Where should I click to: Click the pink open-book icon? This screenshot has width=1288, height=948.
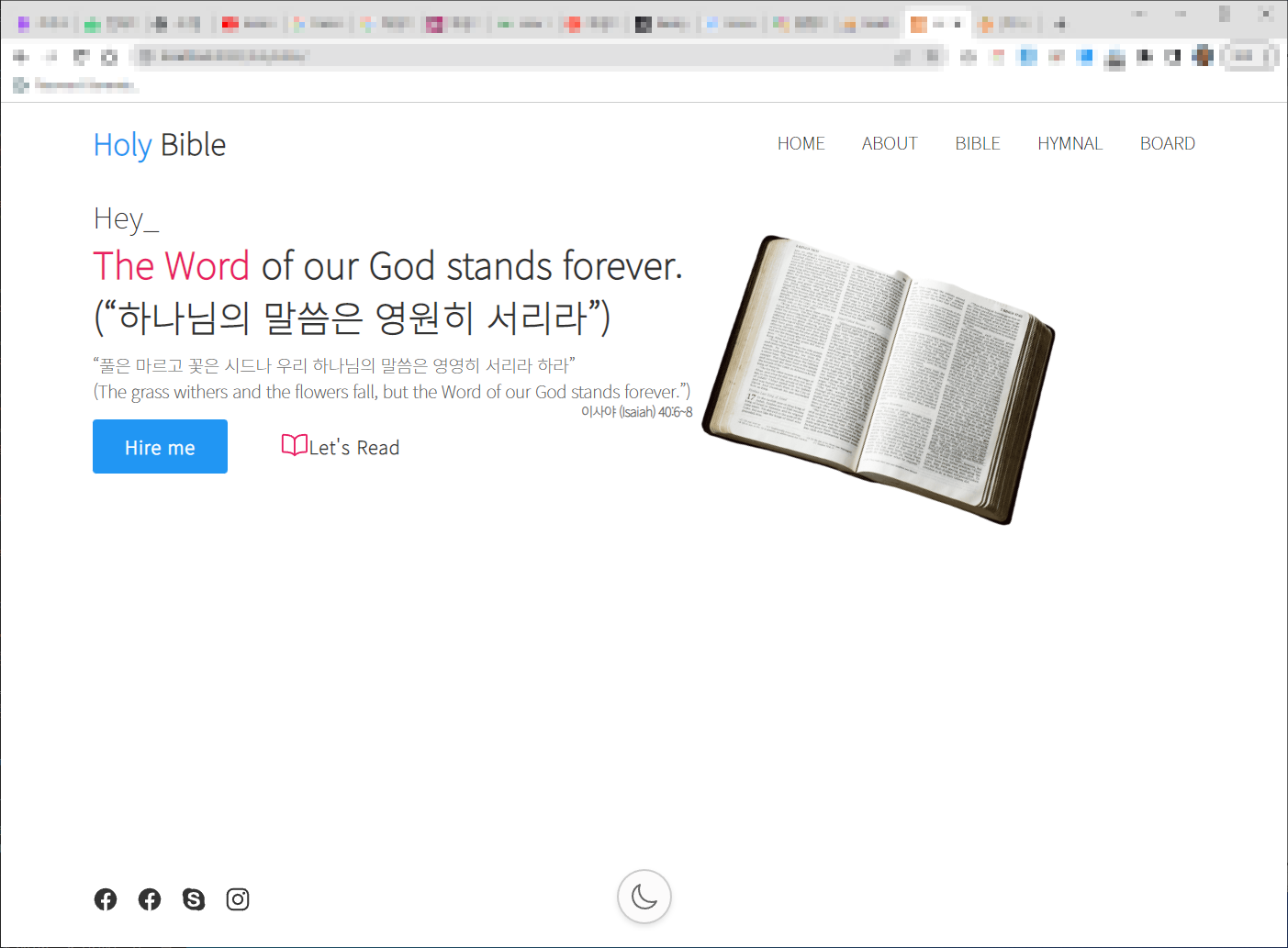[x=294, y=445]
